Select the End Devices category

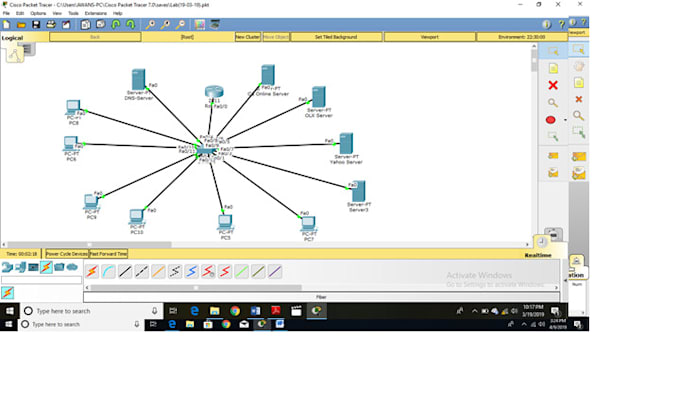[20, 267]
